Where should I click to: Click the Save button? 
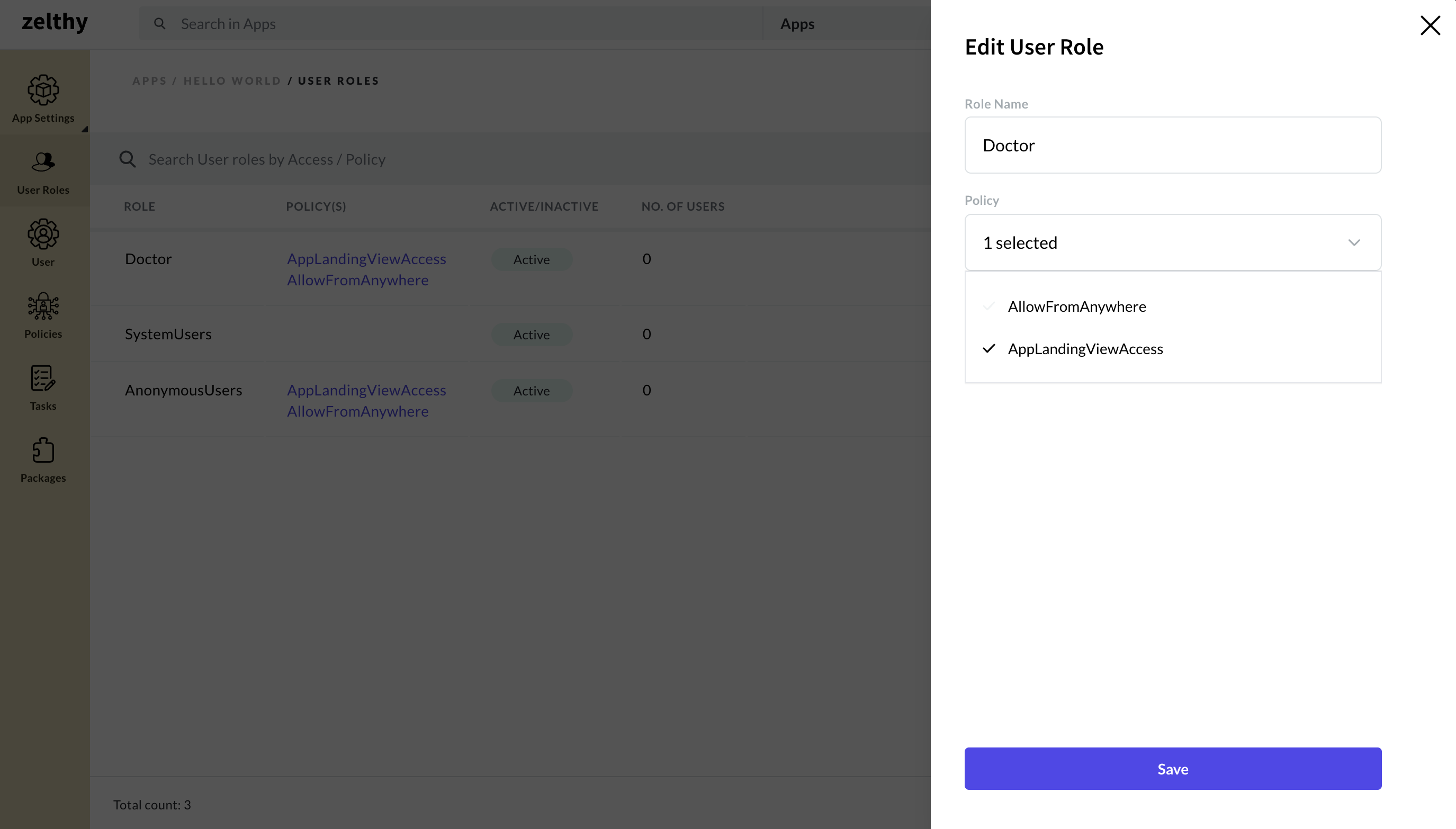pyautogui.click(x=1172, y=768)
